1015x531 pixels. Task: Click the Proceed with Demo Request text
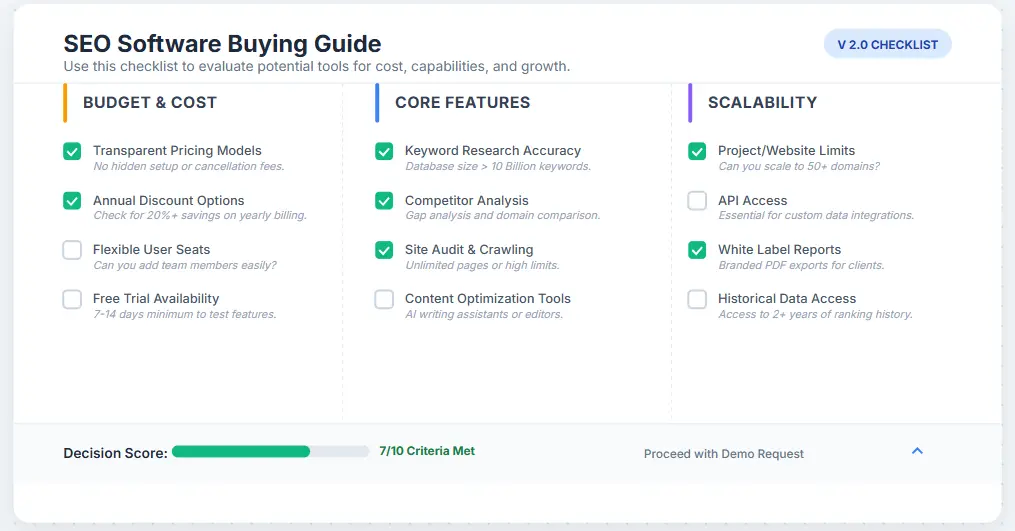724,454
